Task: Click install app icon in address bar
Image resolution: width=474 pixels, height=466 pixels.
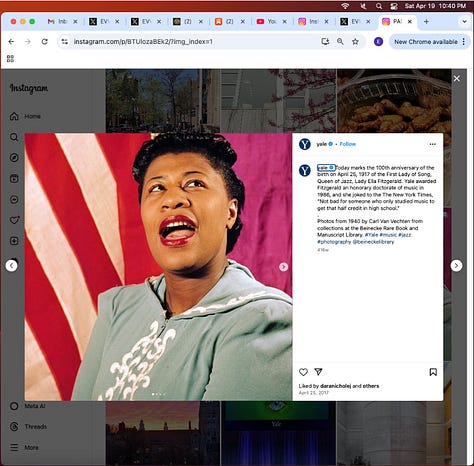Action: (x=325, y=42)
